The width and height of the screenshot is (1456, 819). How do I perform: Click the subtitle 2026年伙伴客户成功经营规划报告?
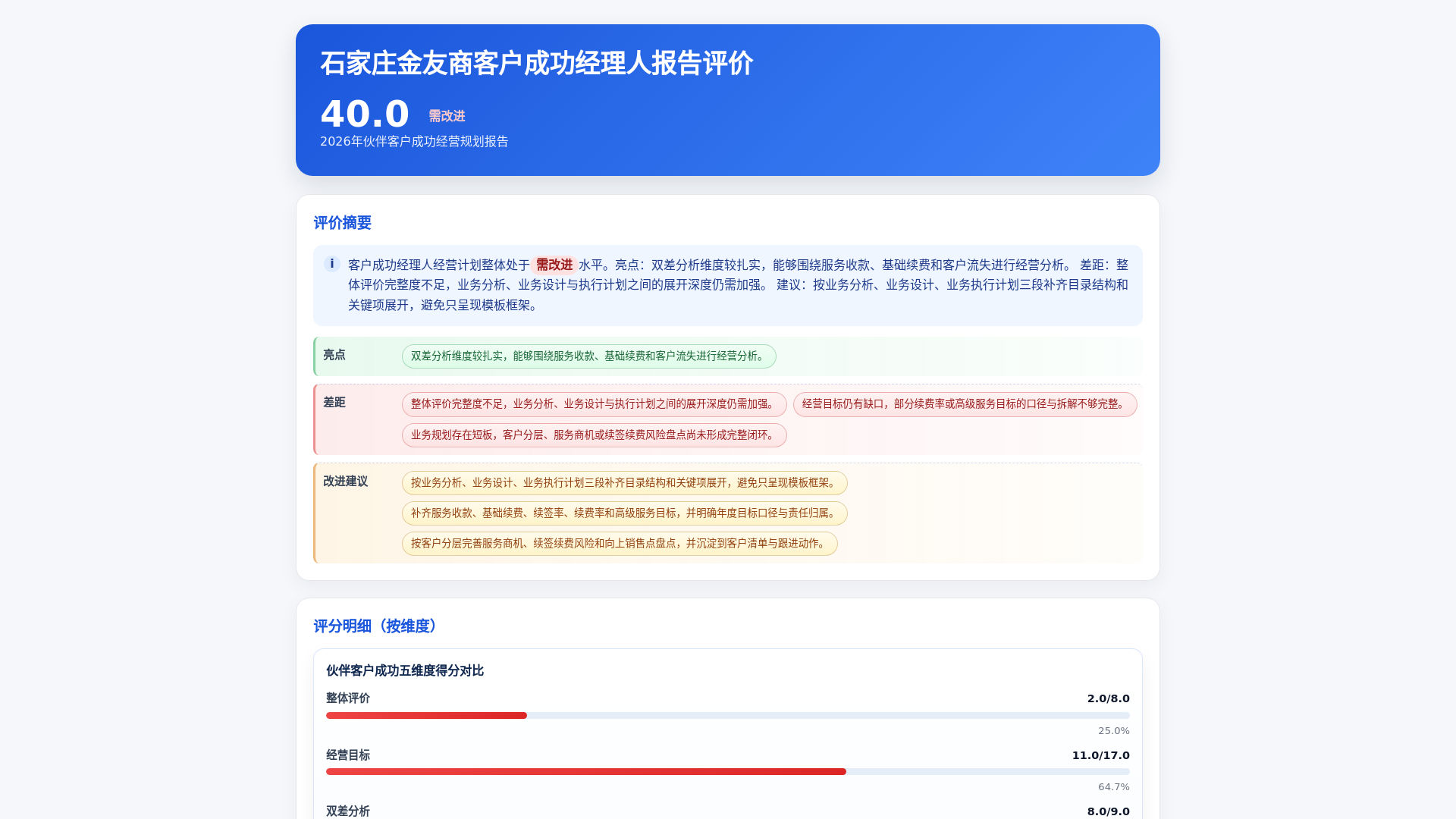pos(414,142)
